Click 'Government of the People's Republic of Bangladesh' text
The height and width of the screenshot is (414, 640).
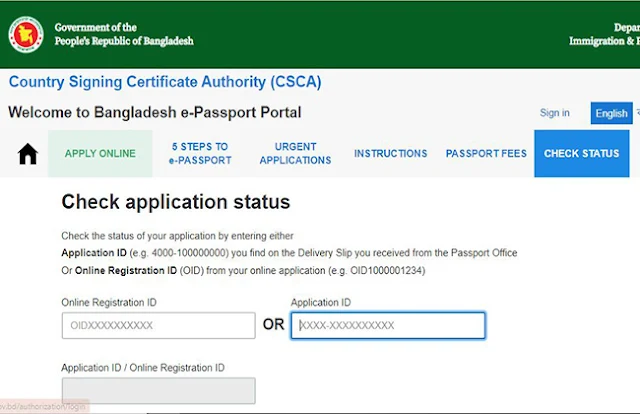pyautogui.click(x=124, y=34)
